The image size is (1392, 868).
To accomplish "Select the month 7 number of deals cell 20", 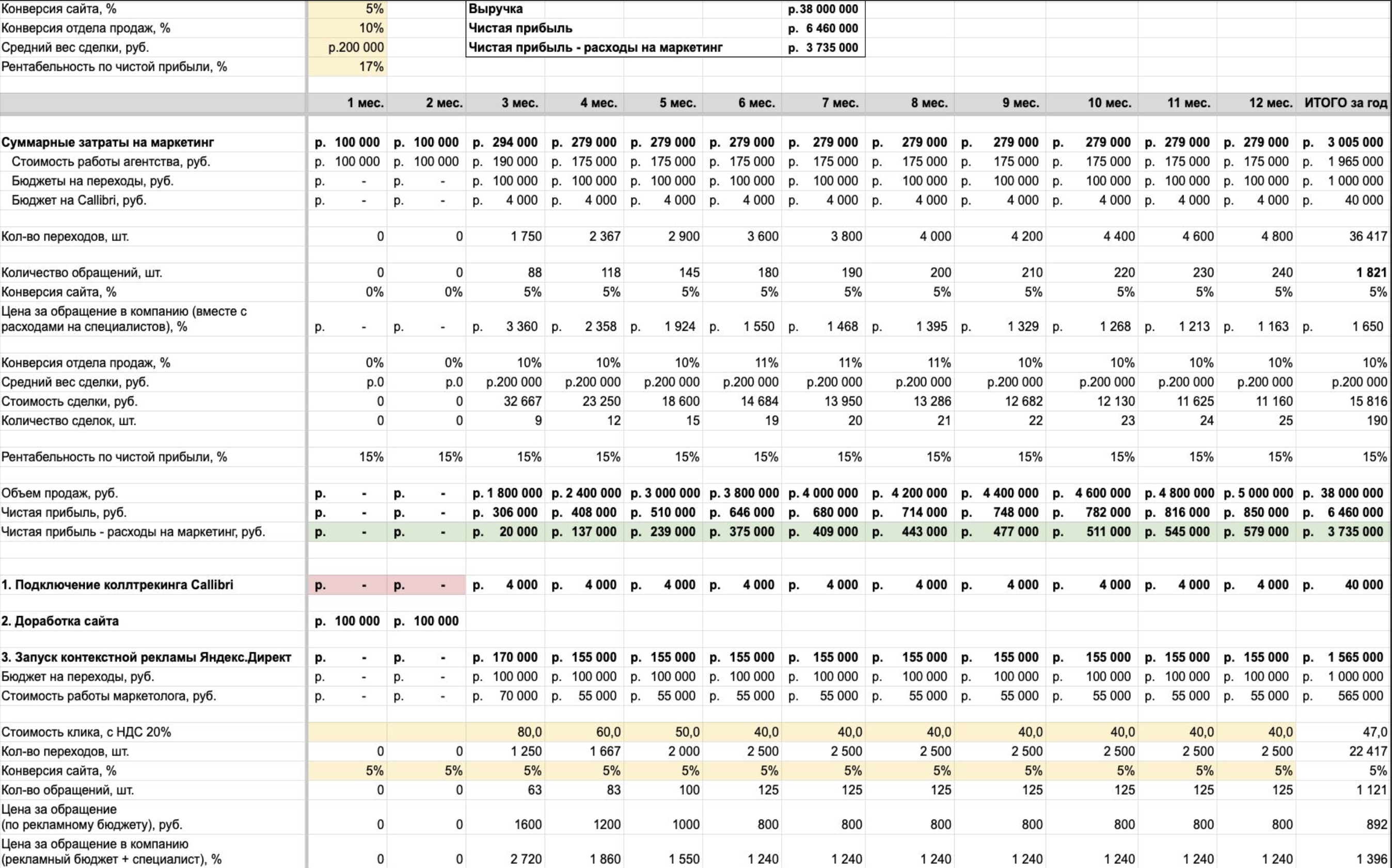I will click(823, 421).
